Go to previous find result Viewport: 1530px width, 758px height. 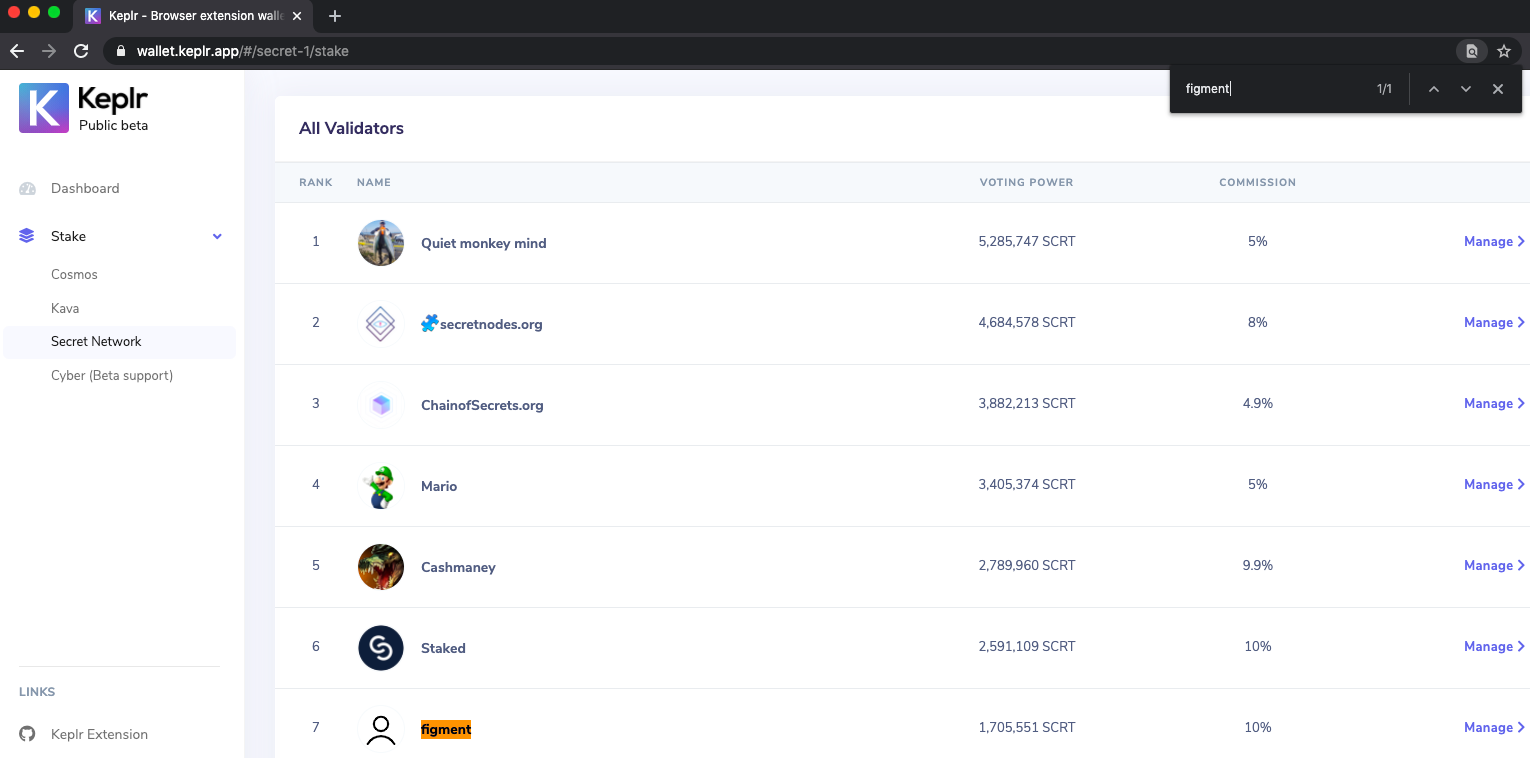[x=1433, y=89]
